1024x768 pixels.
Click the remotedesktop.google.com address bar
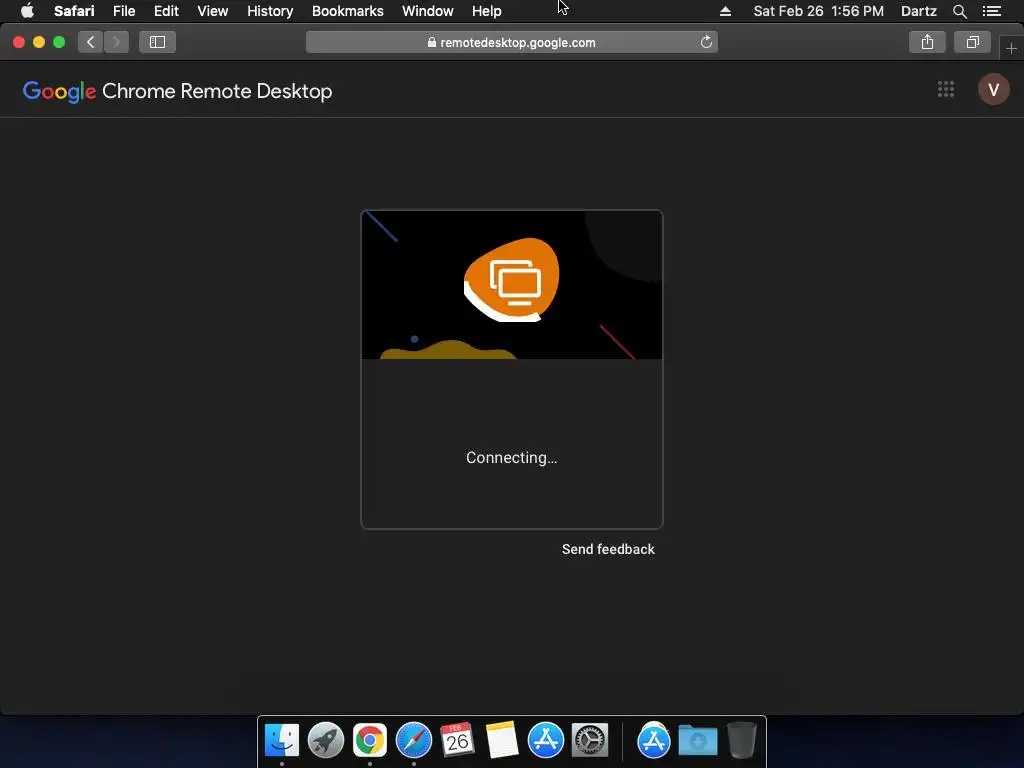(x=512, y=42)
